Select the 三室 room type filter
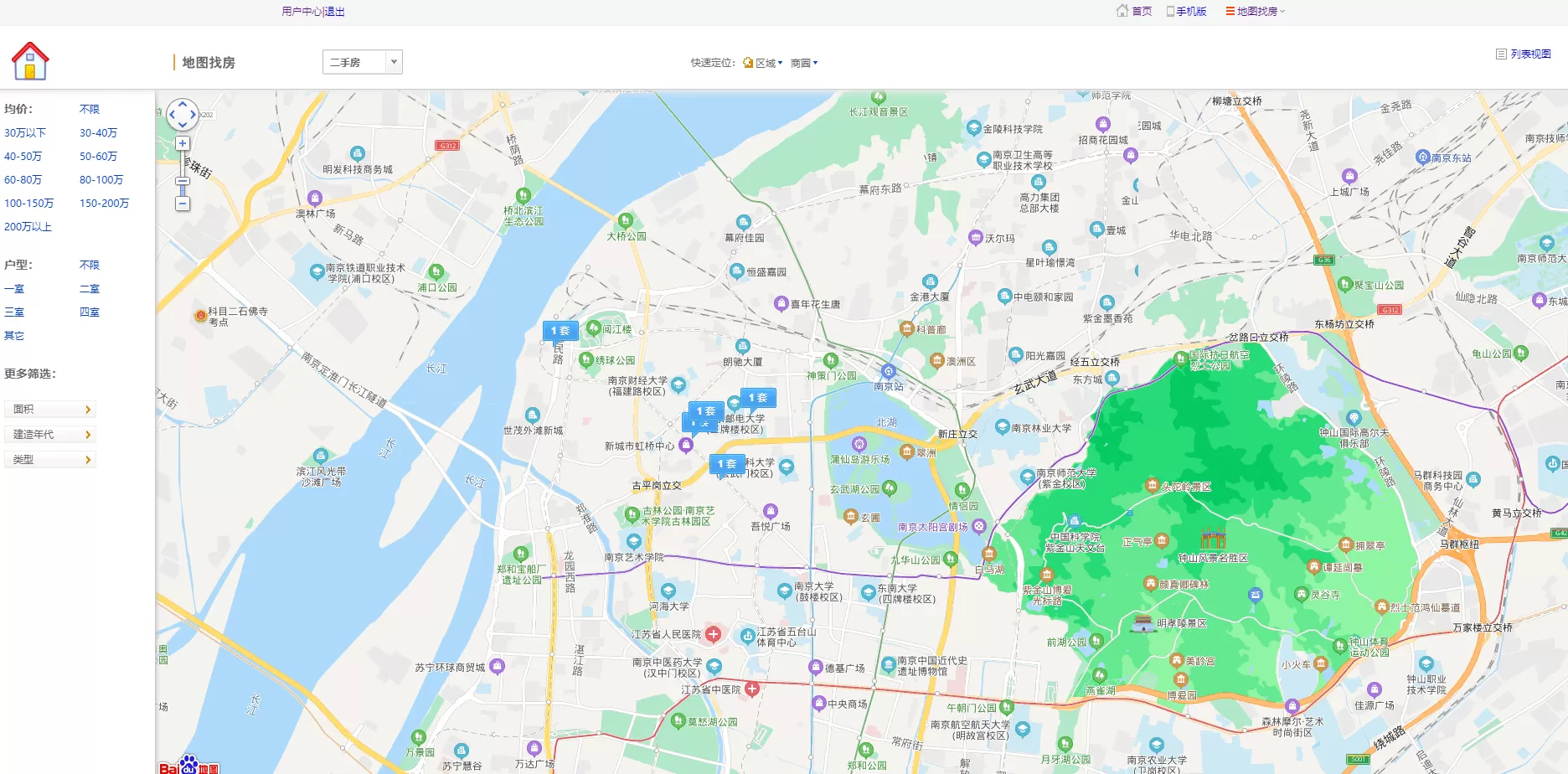Screen dimensions: 1568x774 tap(14, 312)
